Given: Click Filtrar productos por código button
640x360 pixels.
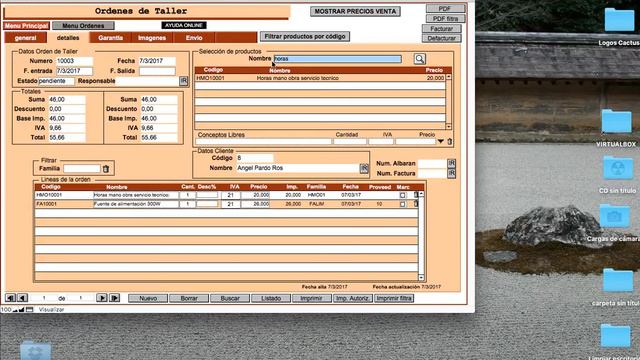Looking at the screenshot, I should (305, 36).
